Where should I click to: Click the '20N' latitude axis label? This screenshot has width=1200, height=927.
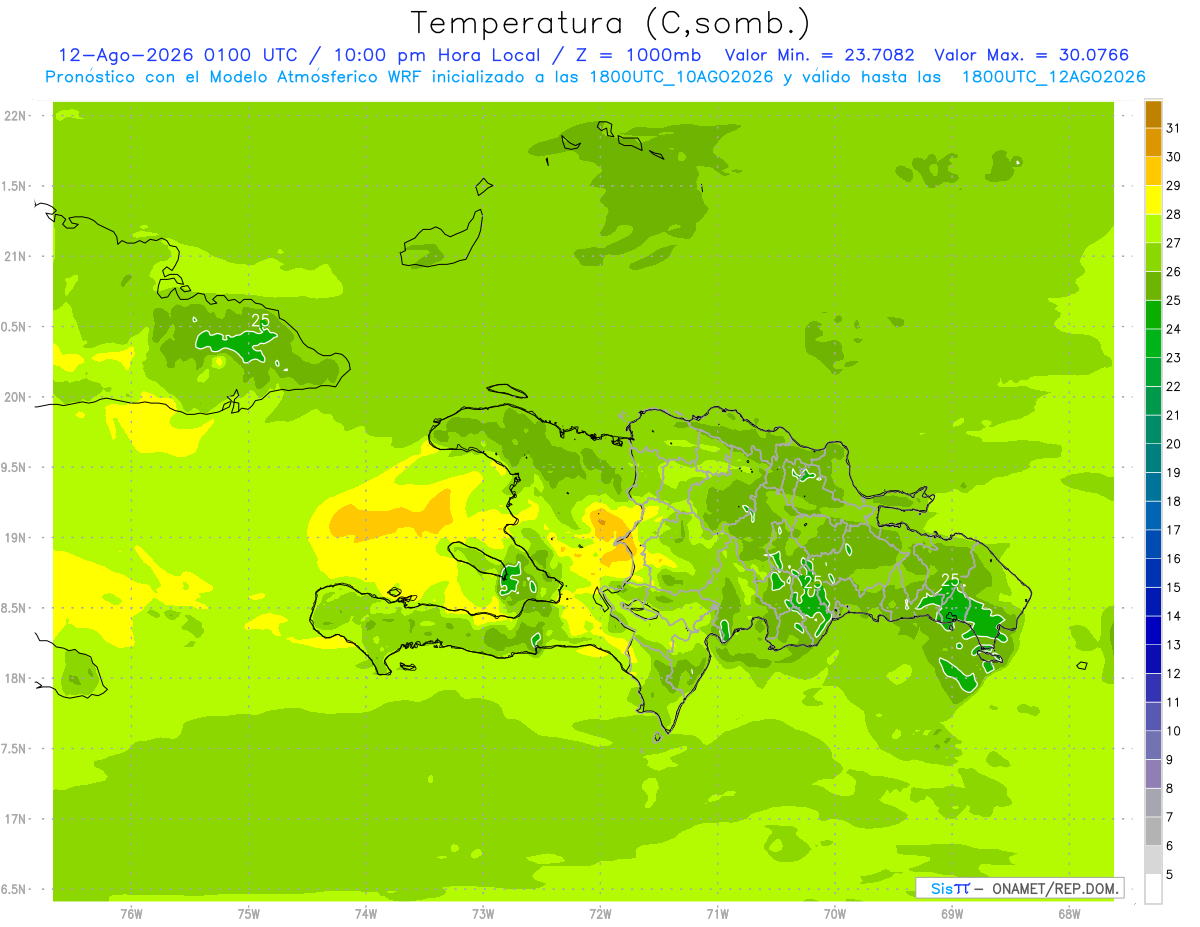point(16,397)
